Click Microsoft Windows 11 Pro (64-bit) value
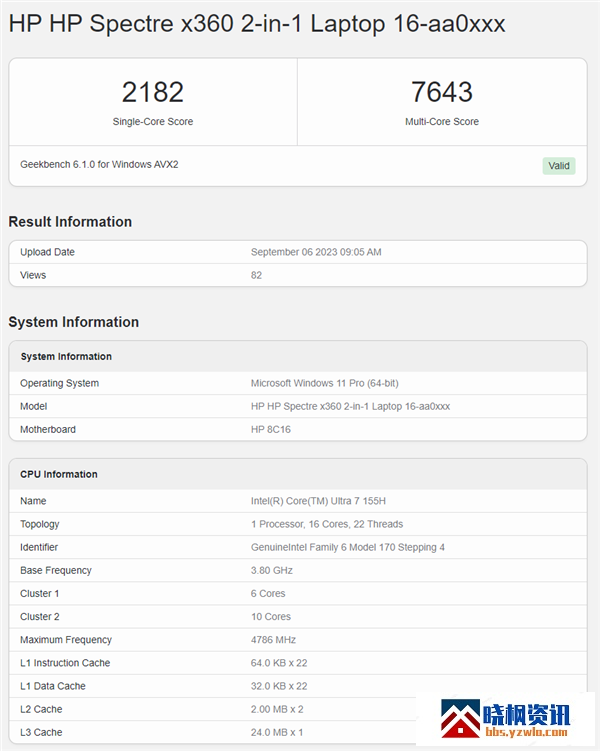 (x=325, y=383)
